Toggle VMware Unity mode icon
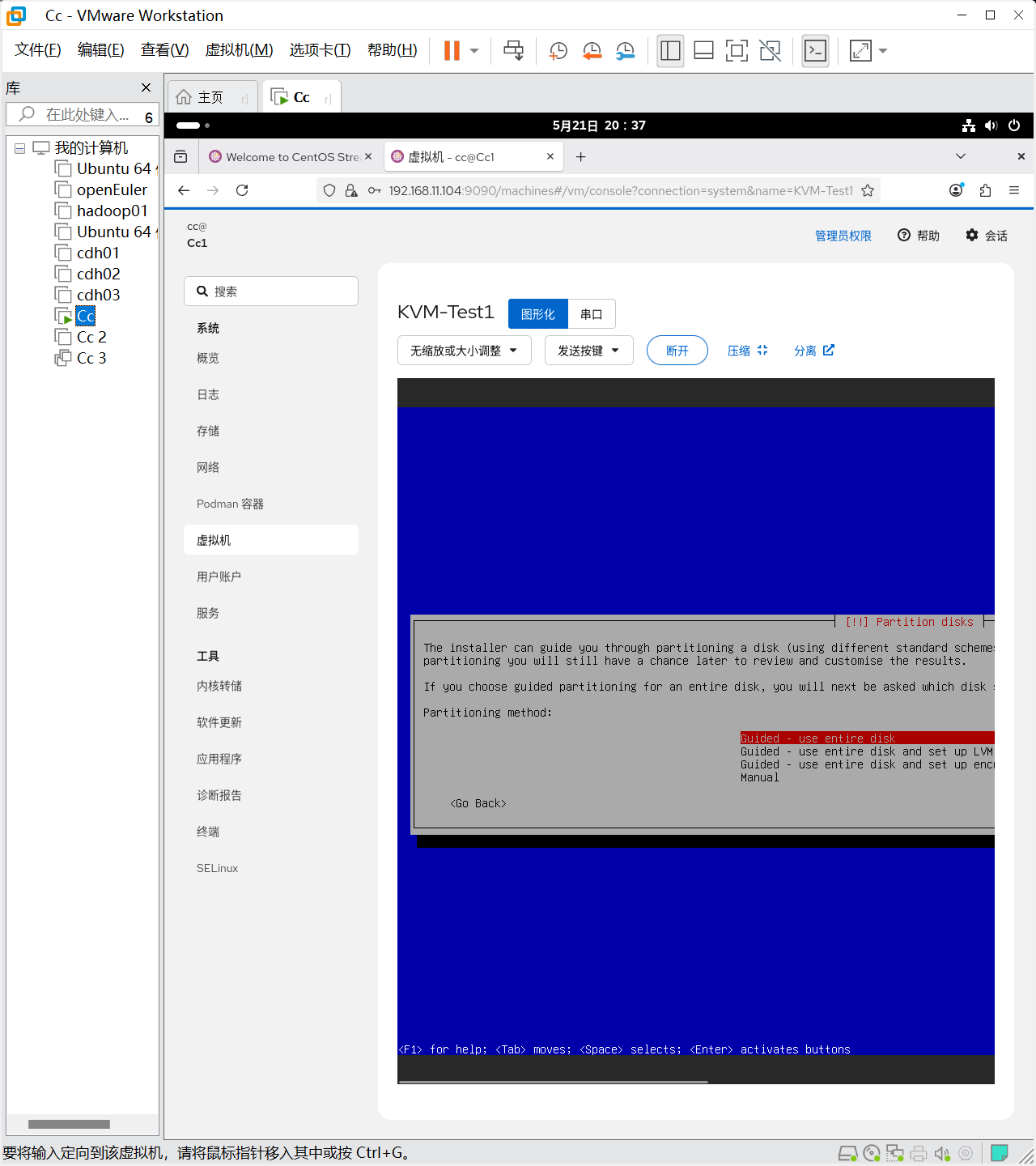This screenshot has height=1166, width=1036. tap(770, 51)
